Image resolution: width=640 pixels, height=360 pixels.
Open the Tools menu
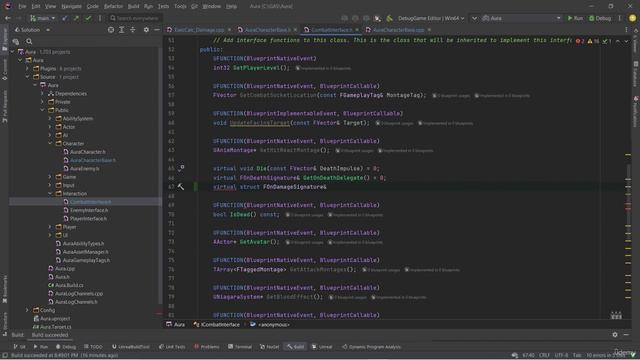click(180, 7)
